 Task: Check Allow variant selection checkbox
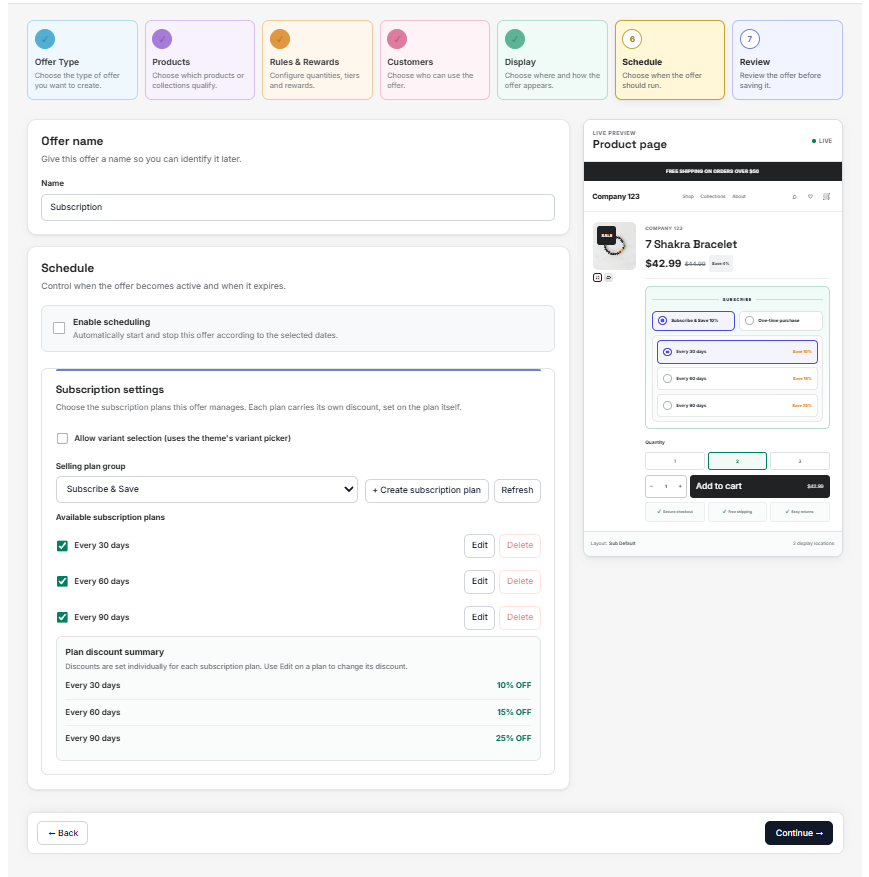(x=62, y=438)
